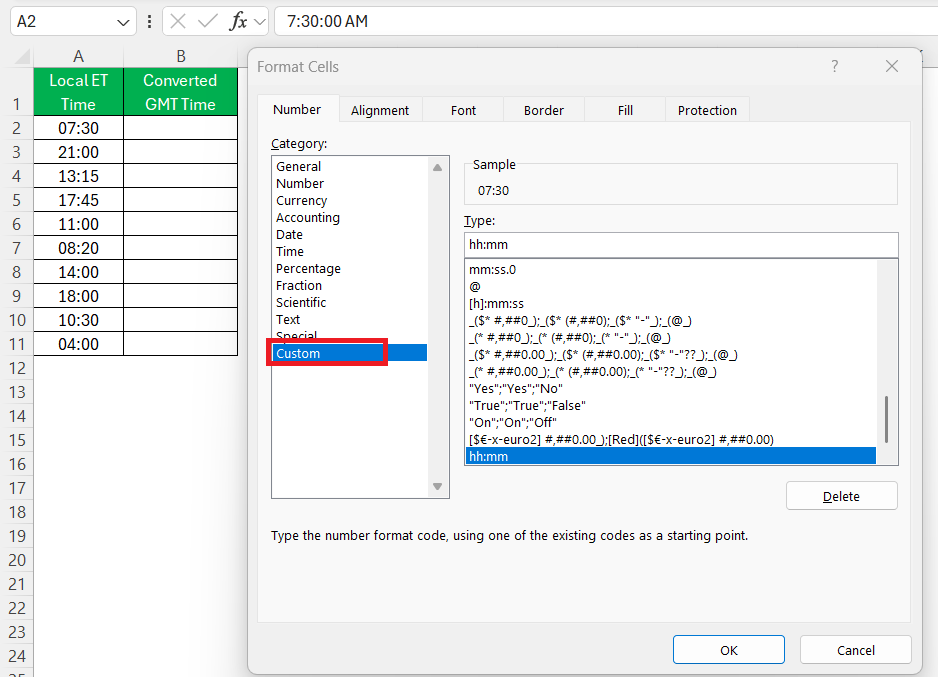The image size is (938, 677).
Task: Switch to the Number tab
Action: pyautogui.click(x=297, y=109)
